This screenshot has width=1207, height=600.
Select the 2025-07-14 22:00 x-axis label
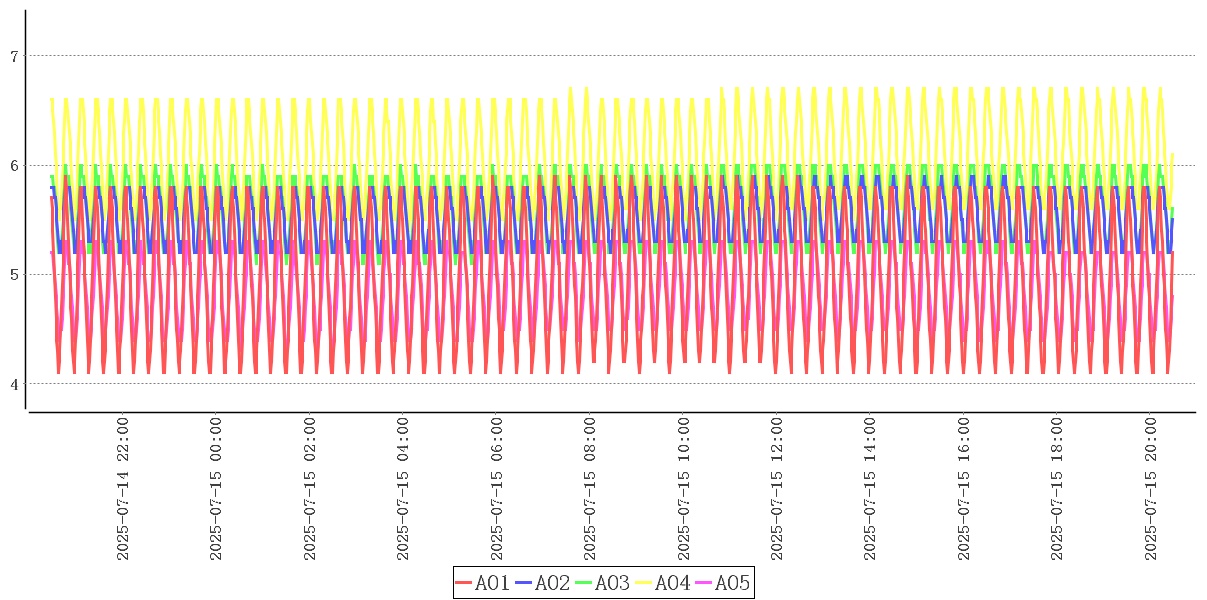click(123, 490)
